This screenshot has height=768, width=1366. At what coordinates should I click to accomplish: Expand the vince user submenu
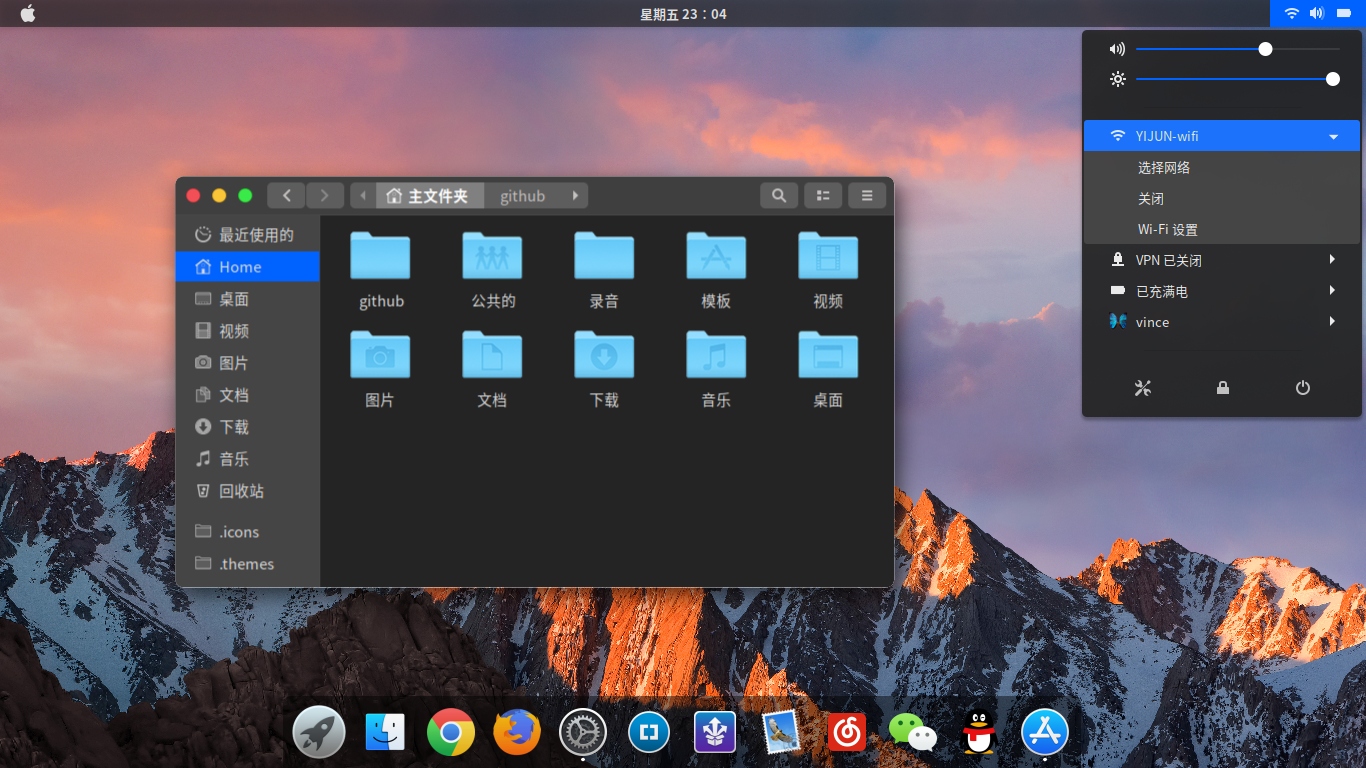[x=1221, y=322]
